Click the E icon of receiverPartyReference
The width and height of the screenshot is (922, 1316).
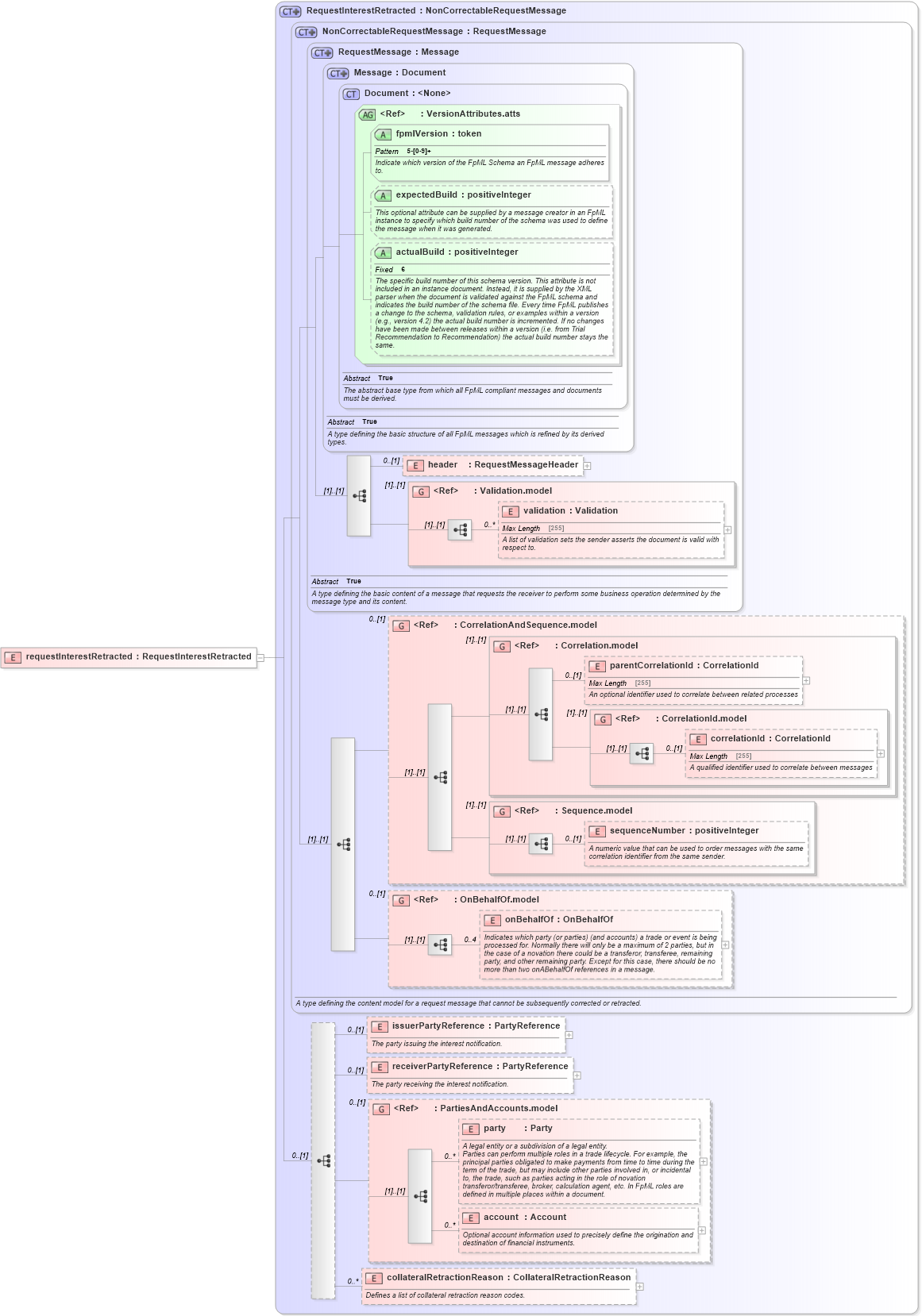[380, 1067]
